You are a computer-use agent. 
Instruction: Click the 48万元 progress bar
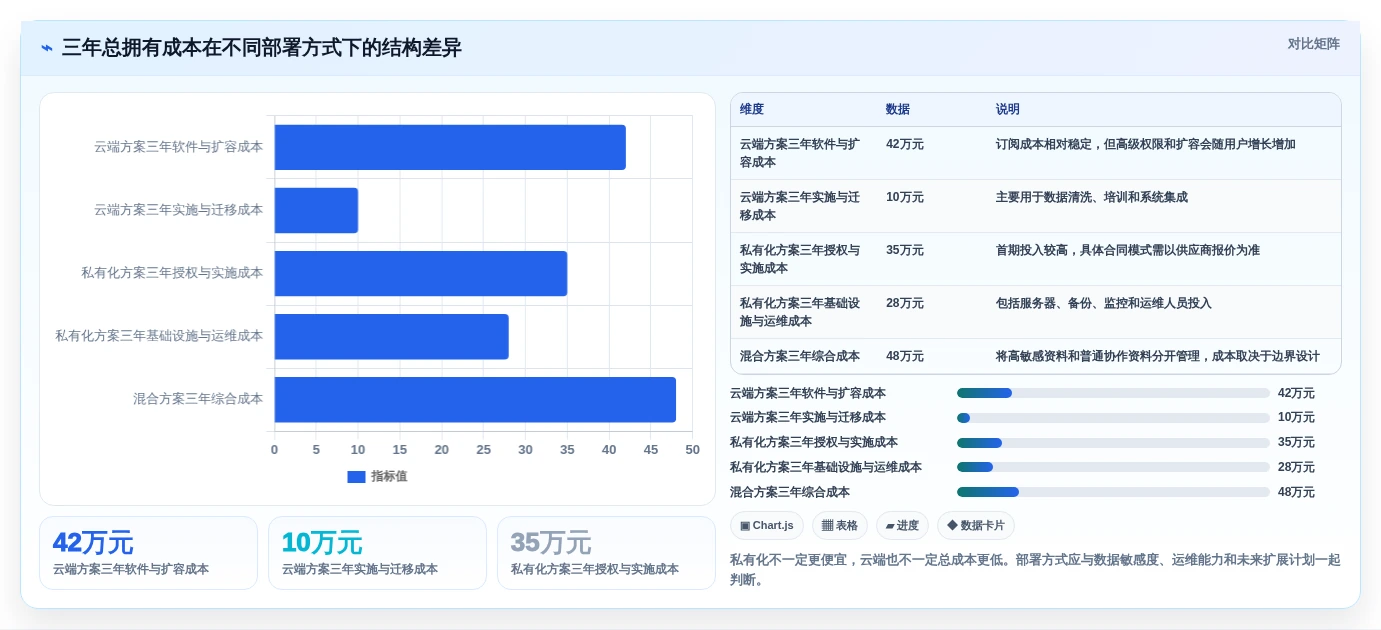(1113, 492)
